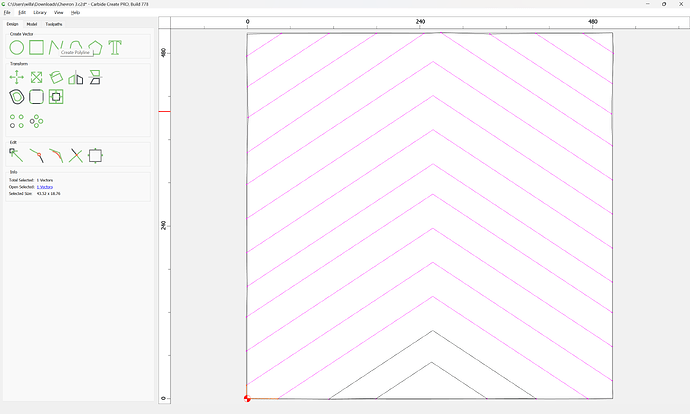
Task: Choose the Move transform tool
Action: pyautogui.click(x=17, y=77)
